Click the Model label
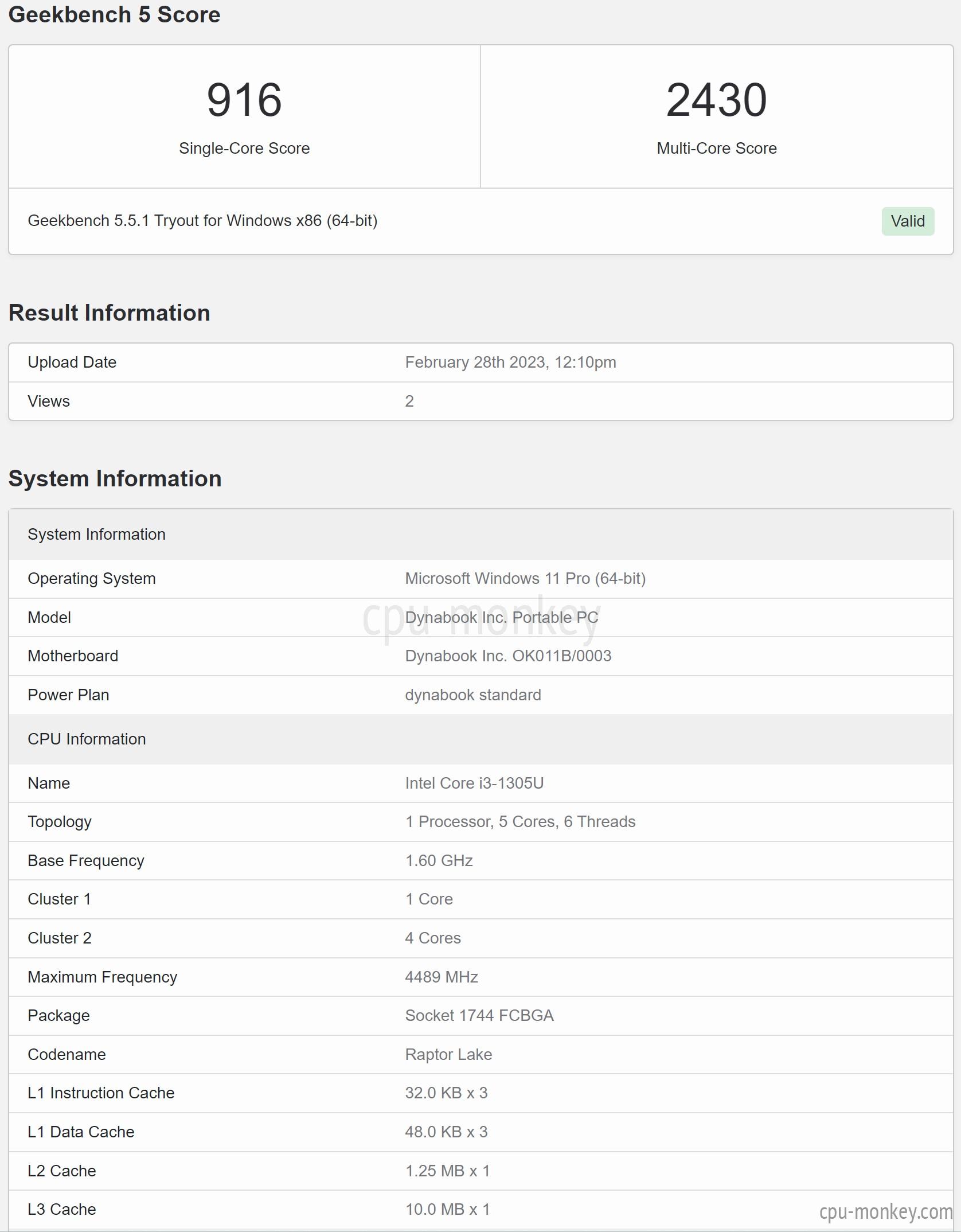This screenshot has width=961, height=1232. tap(49, 618)
